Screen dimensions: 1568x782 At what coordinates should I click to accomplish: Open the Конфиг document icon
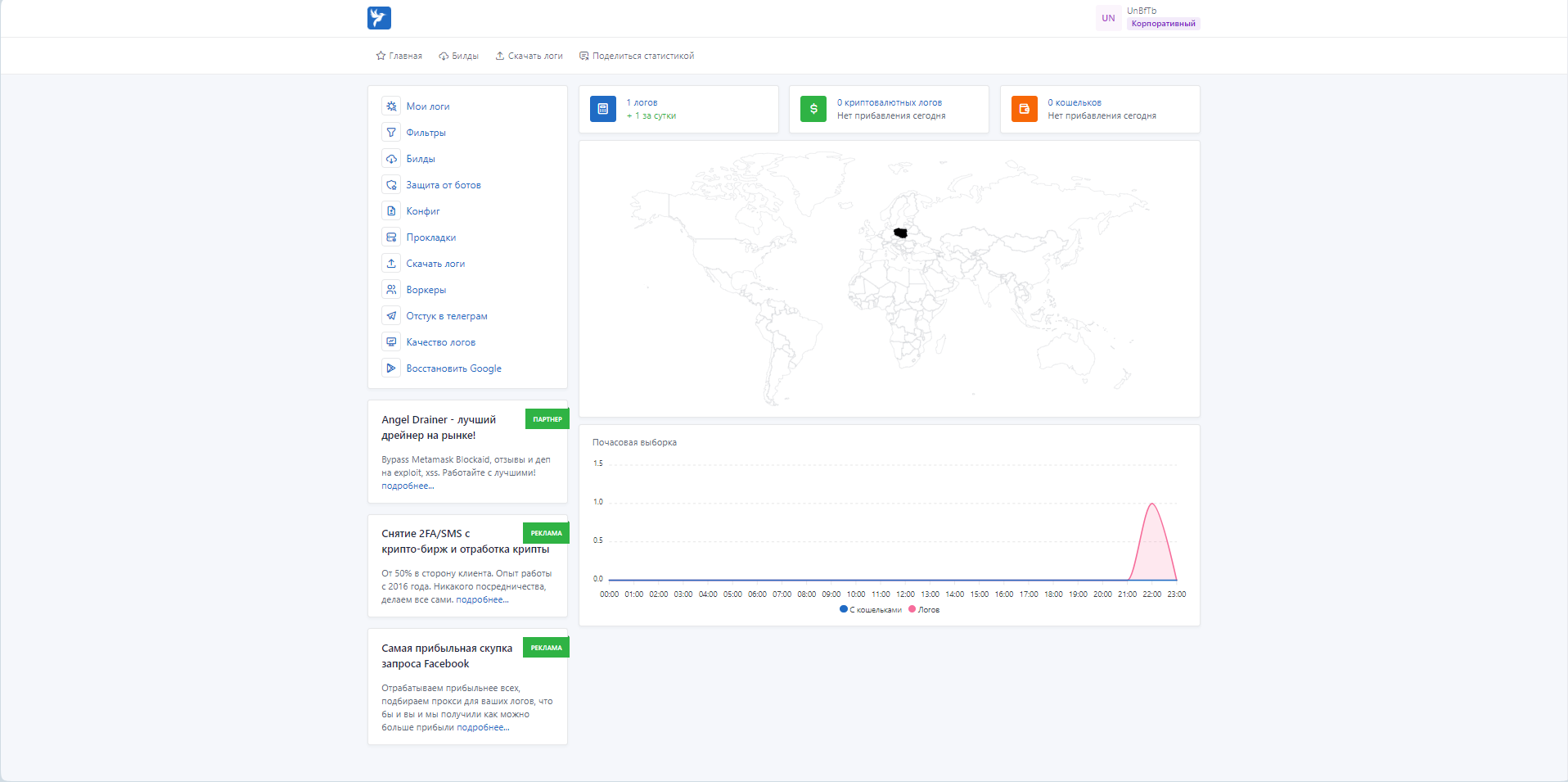391,211
